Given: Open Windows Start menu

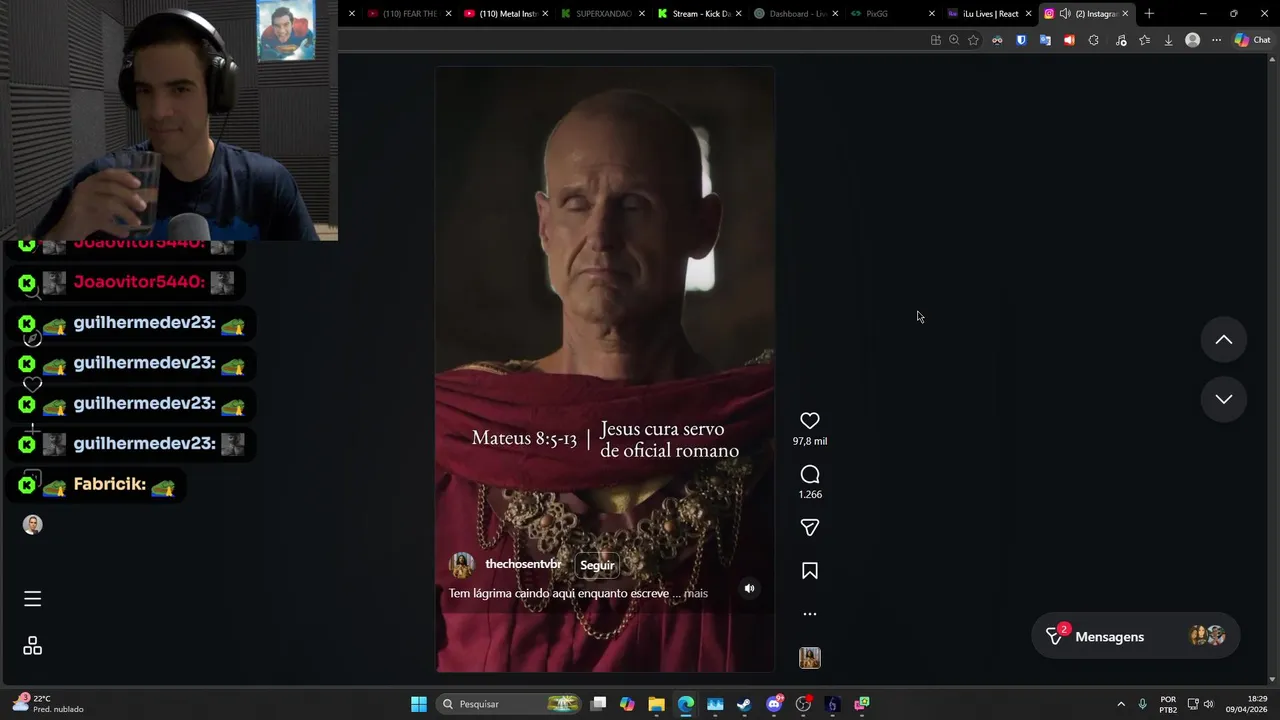Looking at the screenshot, I should [x=419, y=704].
